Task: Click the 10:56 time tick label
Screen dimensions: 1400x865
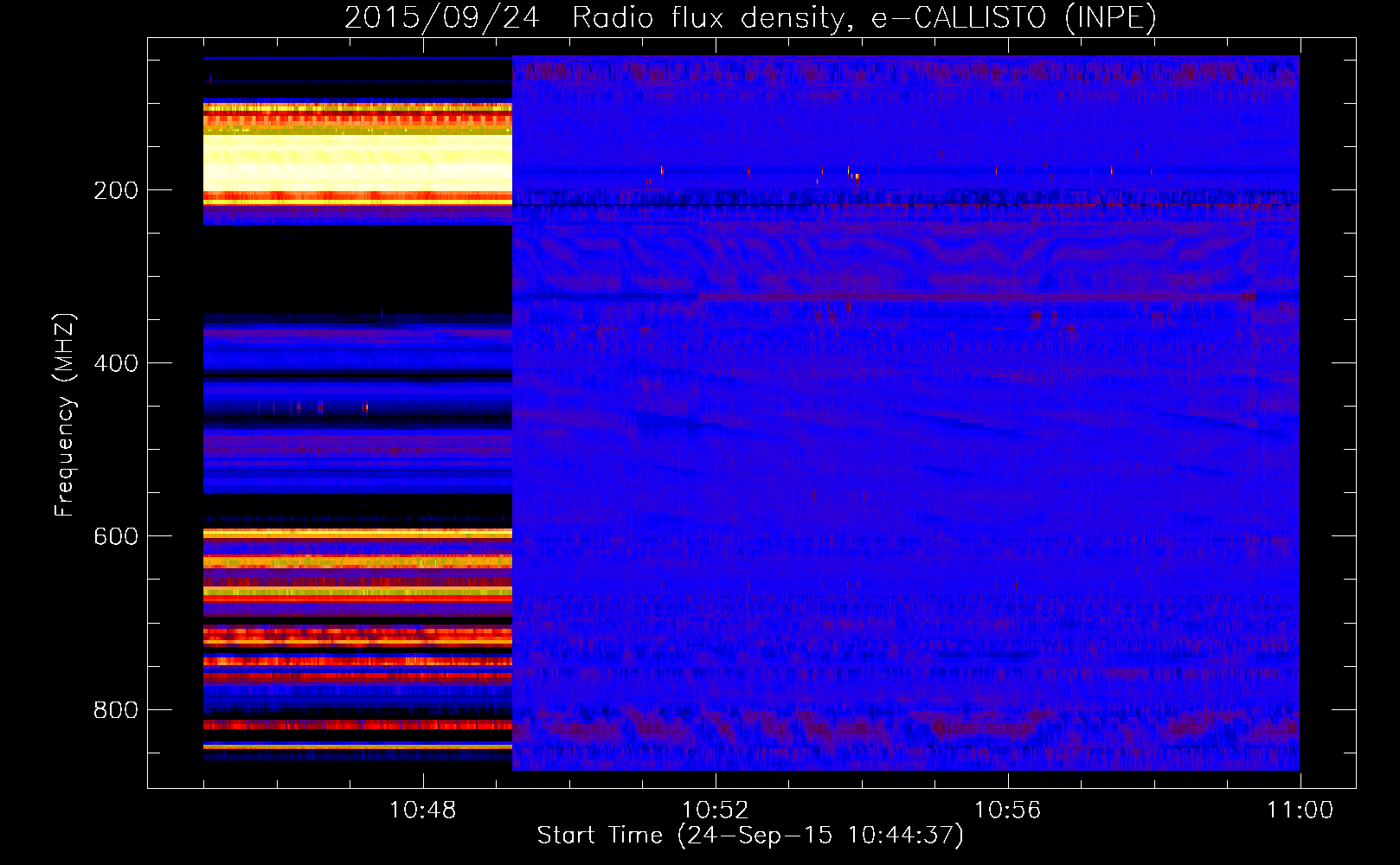Action: (1008, 811)
